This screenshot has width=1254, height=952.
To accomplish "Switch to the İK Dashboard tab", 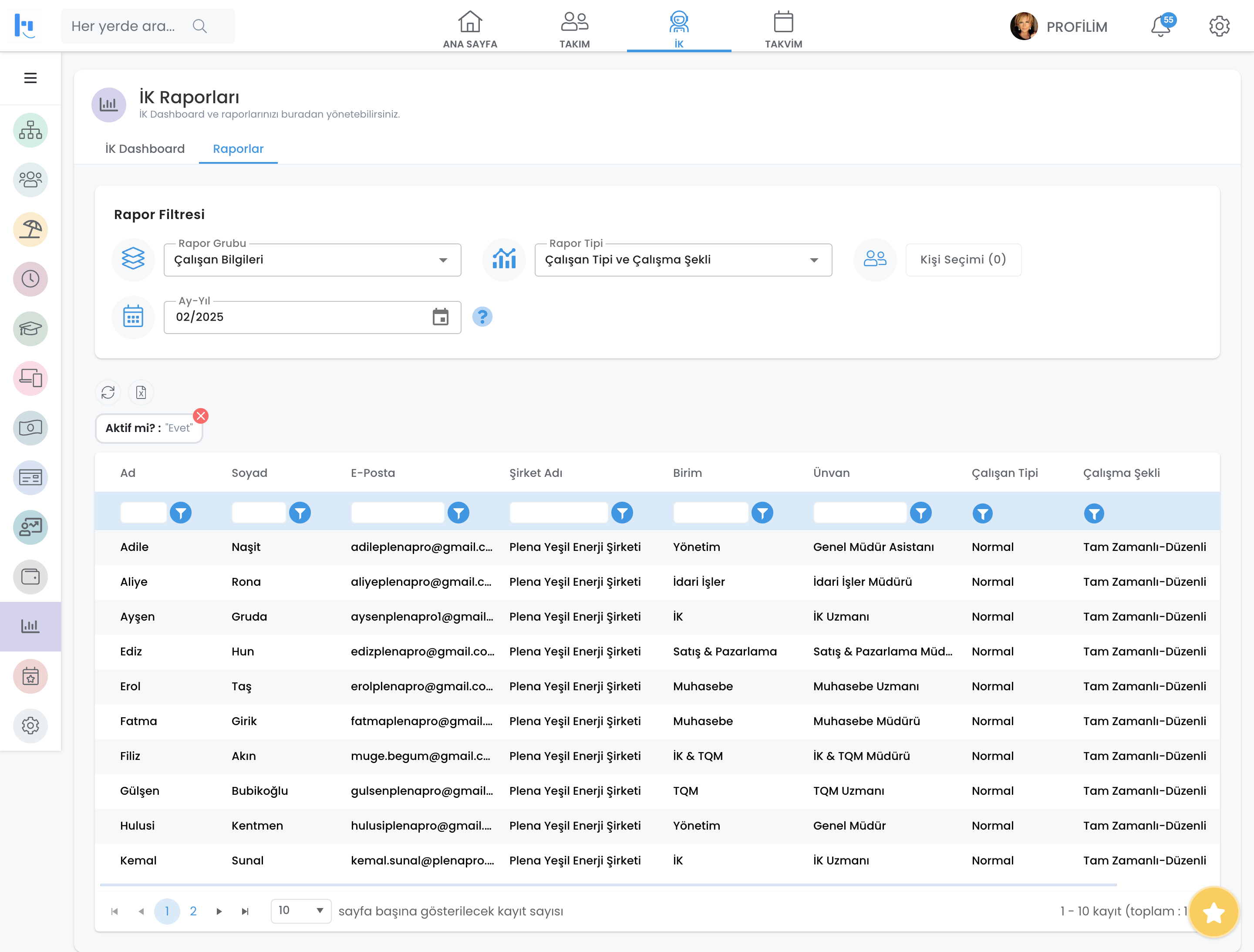I will [x=145, y=149].
